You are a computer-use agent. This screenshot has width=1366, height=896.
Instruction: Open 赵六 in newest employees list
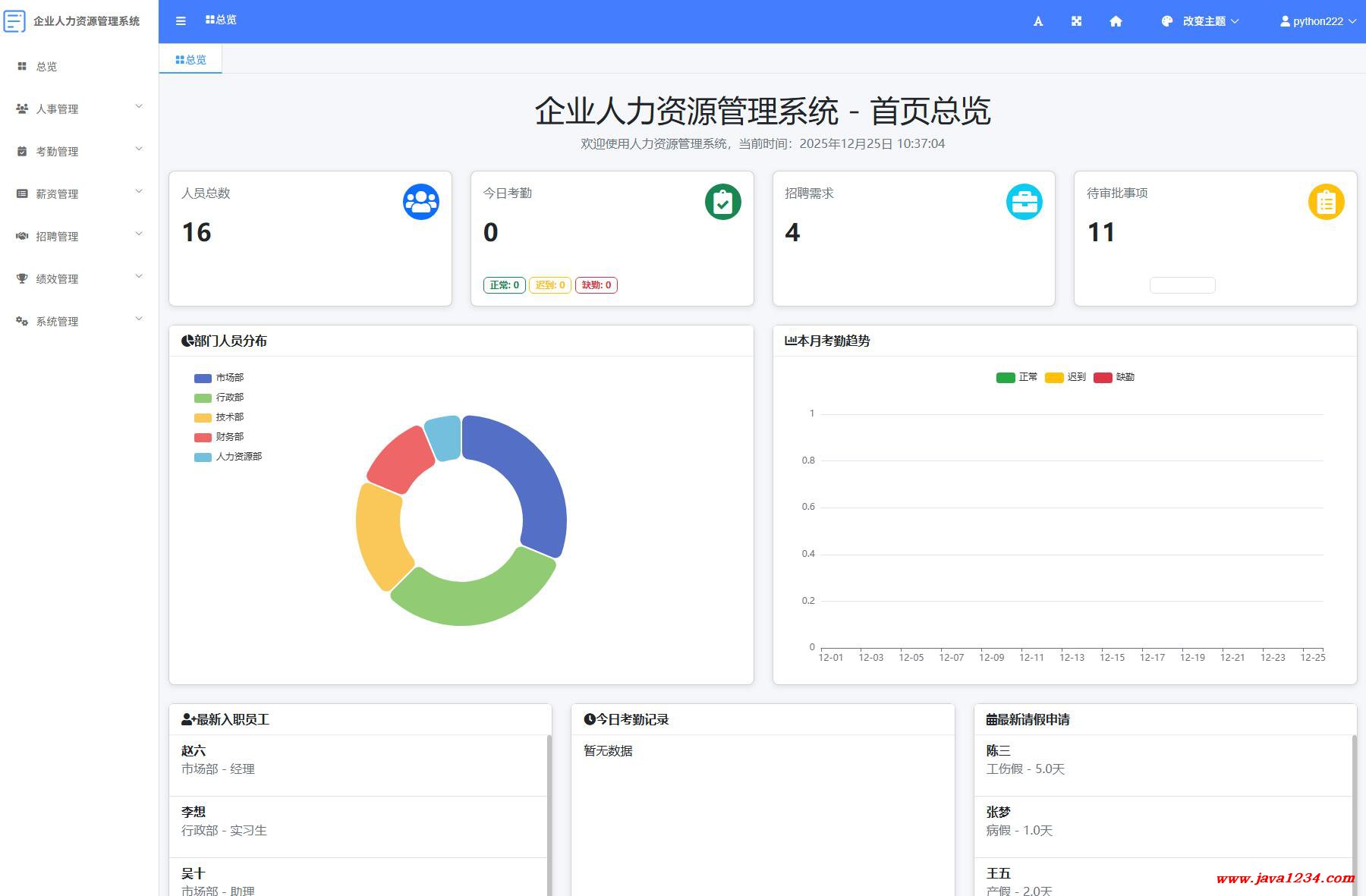coord(194,750)
